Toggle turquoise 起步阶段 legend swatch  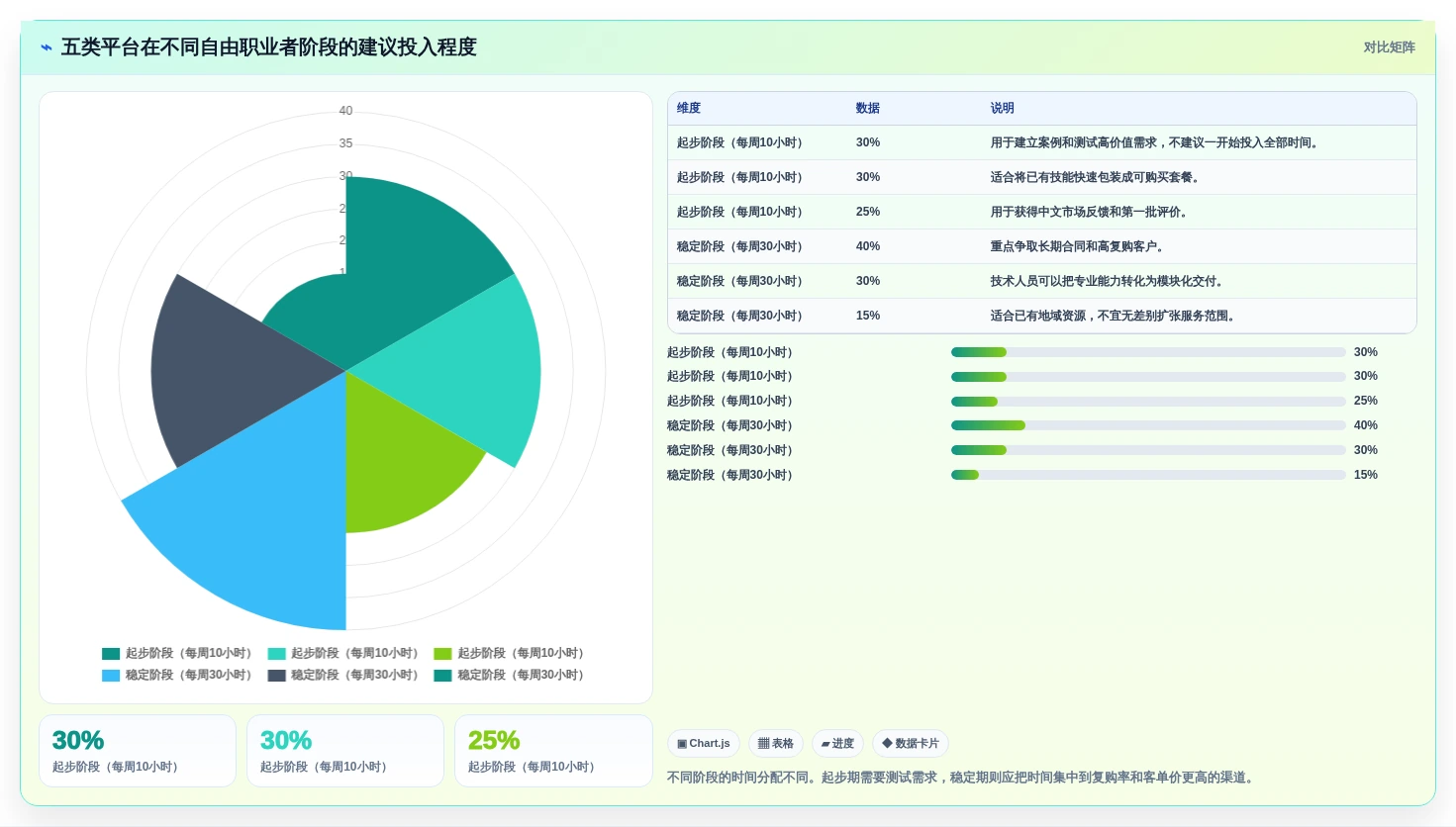(277, 654)
